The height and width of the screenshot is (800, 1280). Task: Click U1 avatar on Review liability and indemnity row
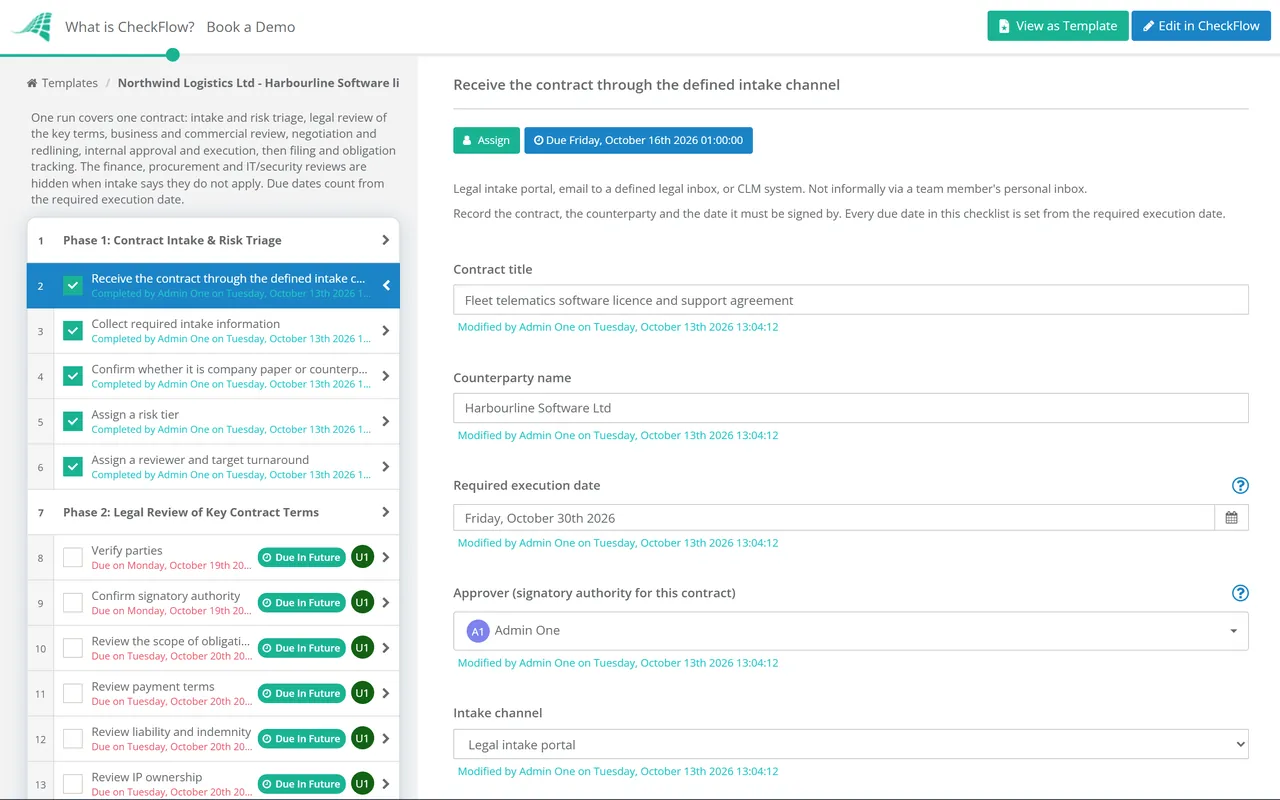(362, 738)
